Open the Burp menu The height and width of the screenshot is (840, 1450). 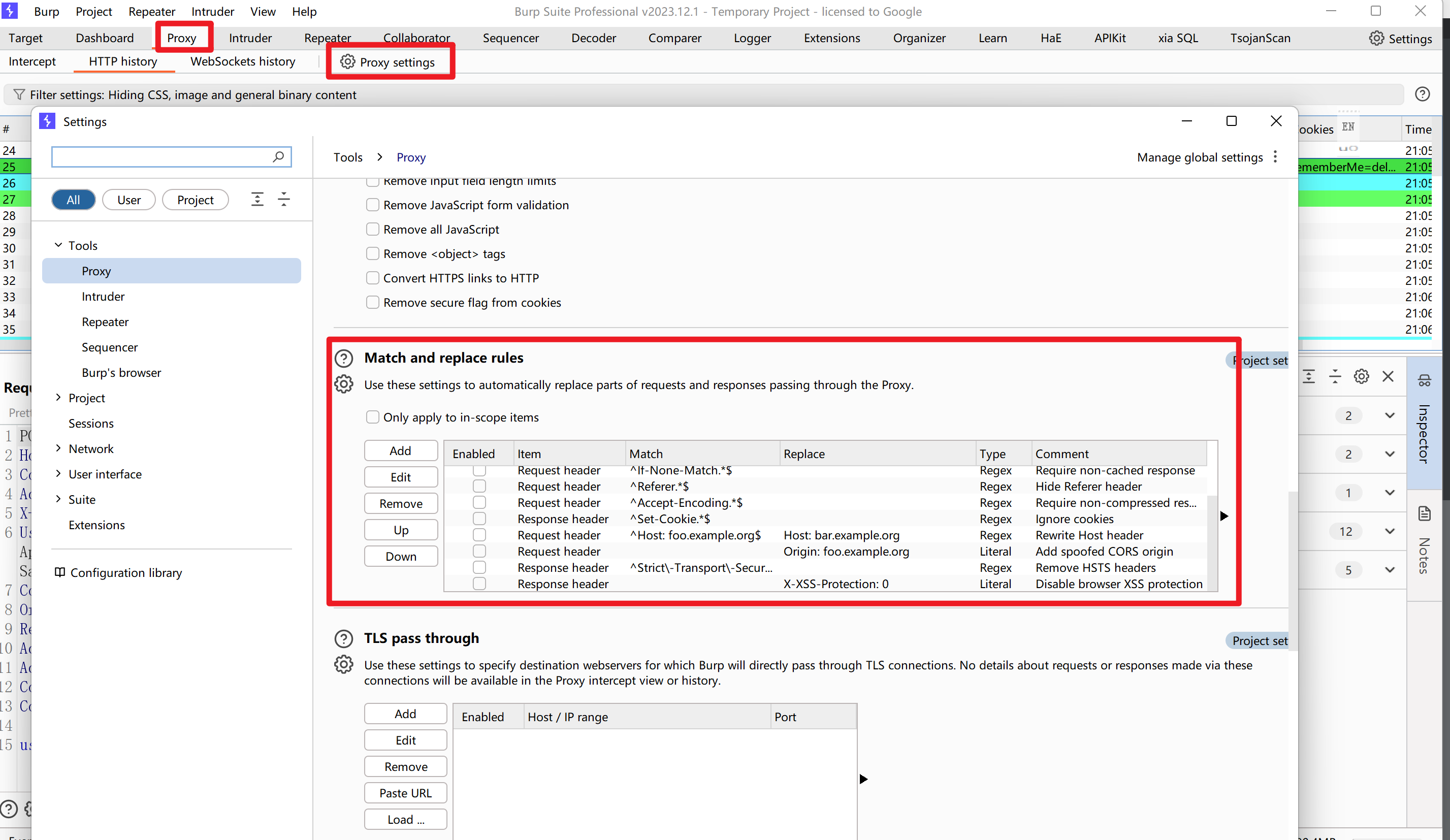pyautogui.click(x=47, y=12)
